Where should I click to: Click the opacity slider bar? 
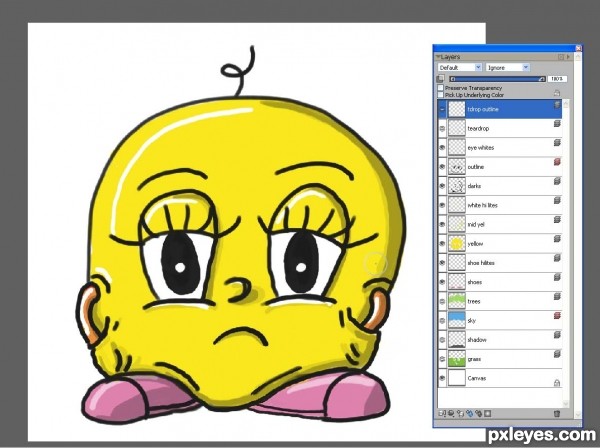pyautogui.click(x=497, y=79)
